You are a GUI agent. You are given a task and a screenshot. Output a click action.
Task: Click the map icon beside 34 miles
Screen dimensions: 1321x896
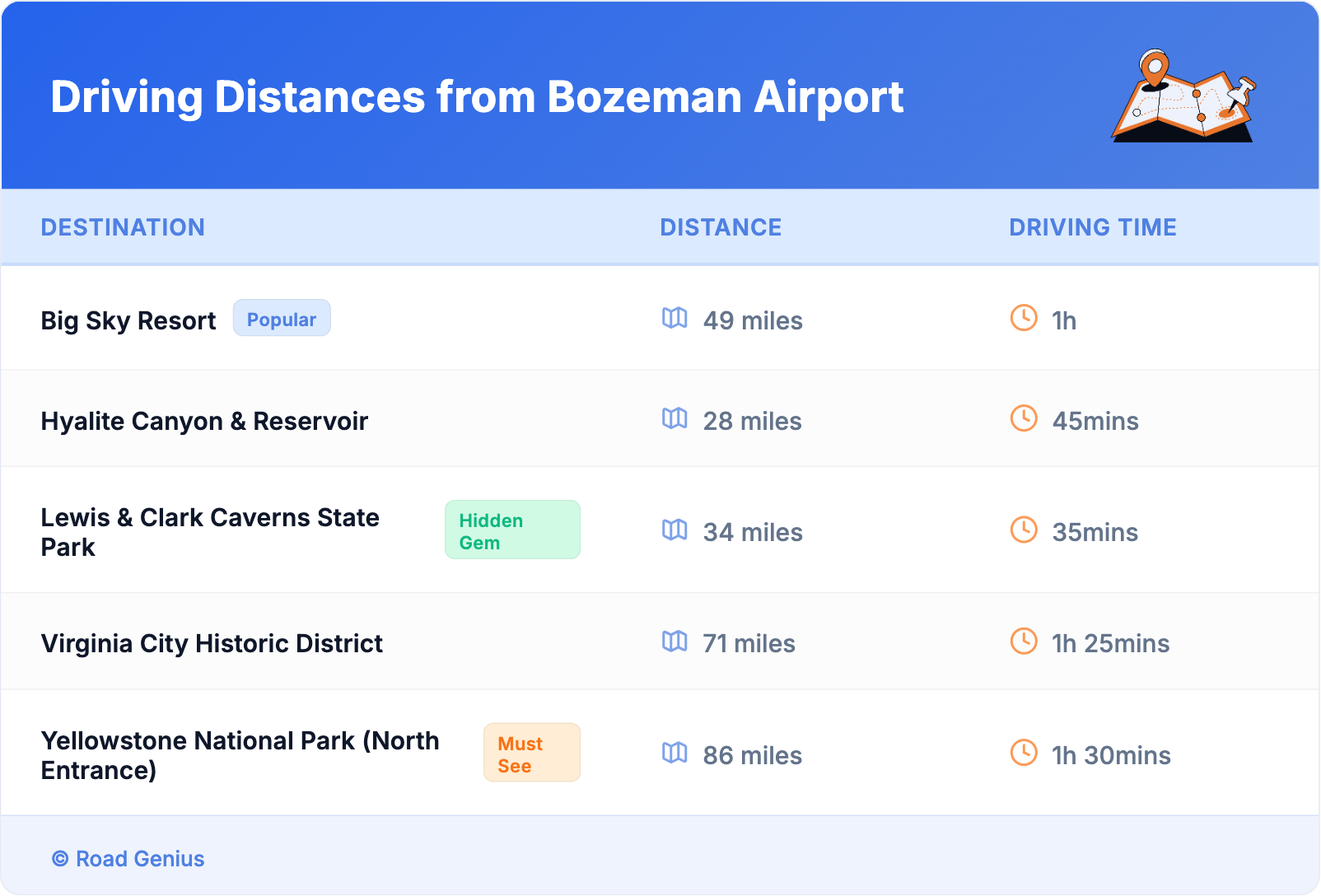pyautogui.click(x=675, y=530)
